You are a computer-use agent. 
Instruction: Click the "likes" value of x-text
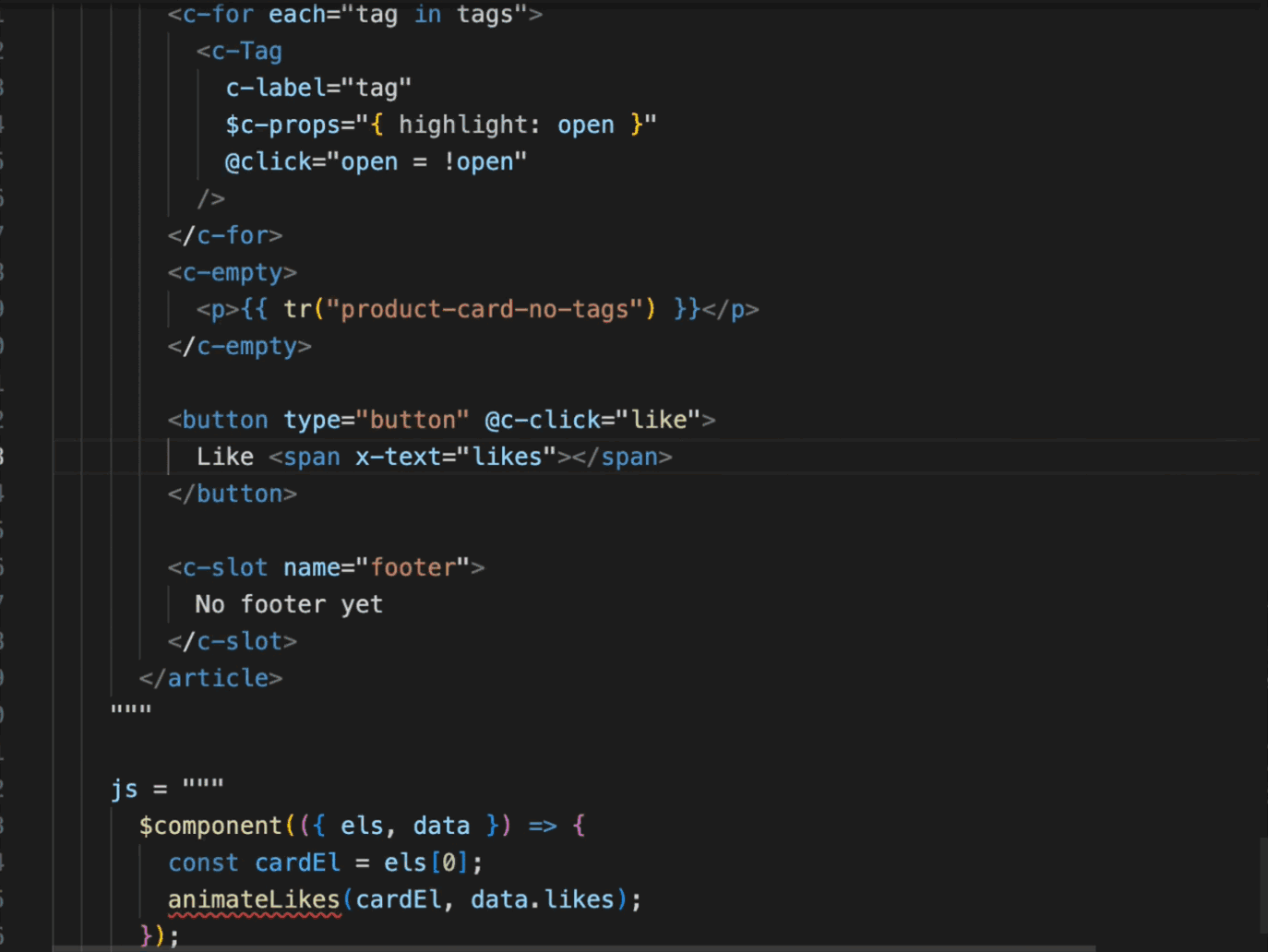click(506, 458)
